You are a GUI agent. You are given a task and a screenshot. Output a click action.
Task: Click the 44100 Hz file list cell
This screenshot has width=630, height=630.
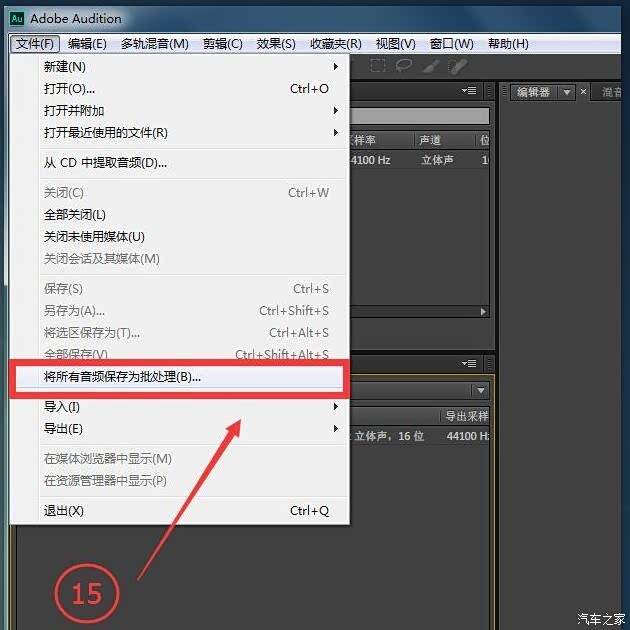370,160
